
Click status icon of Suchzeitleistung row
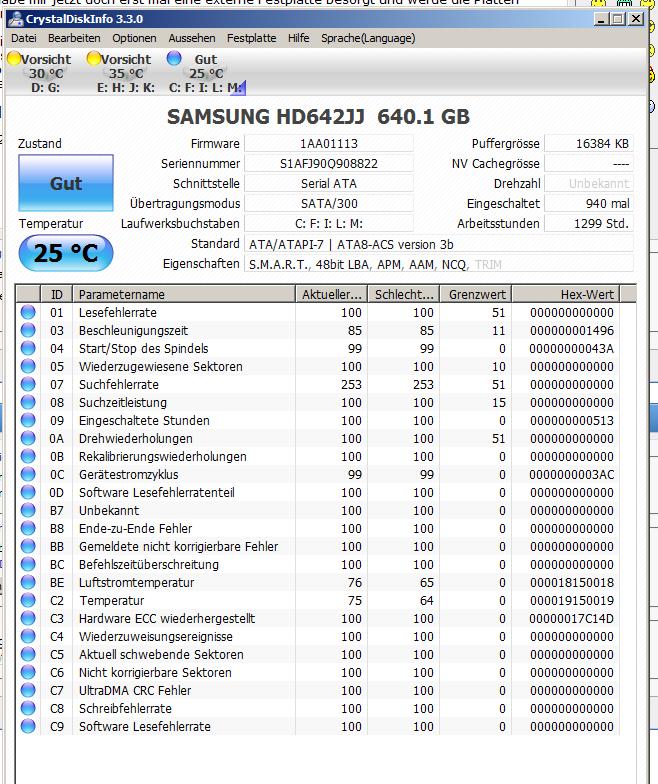28,402
